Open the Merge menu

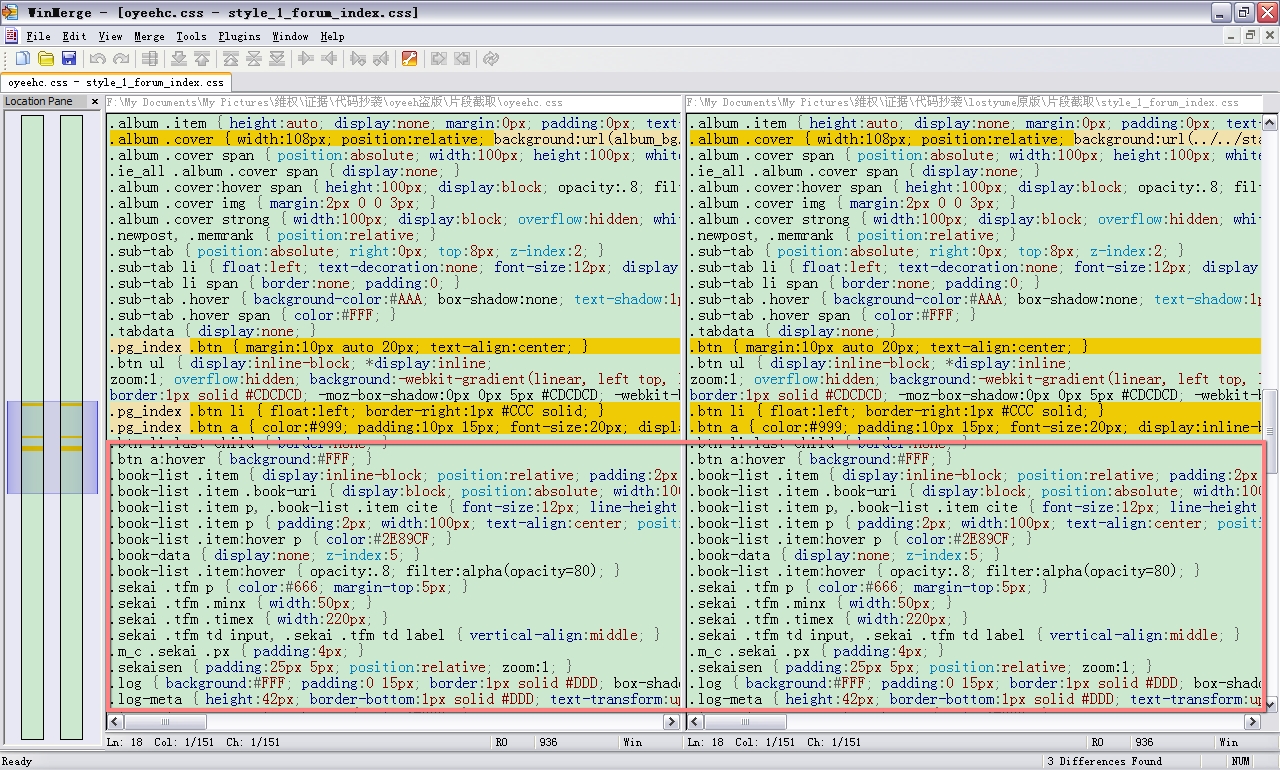click(x=149, y=36)
